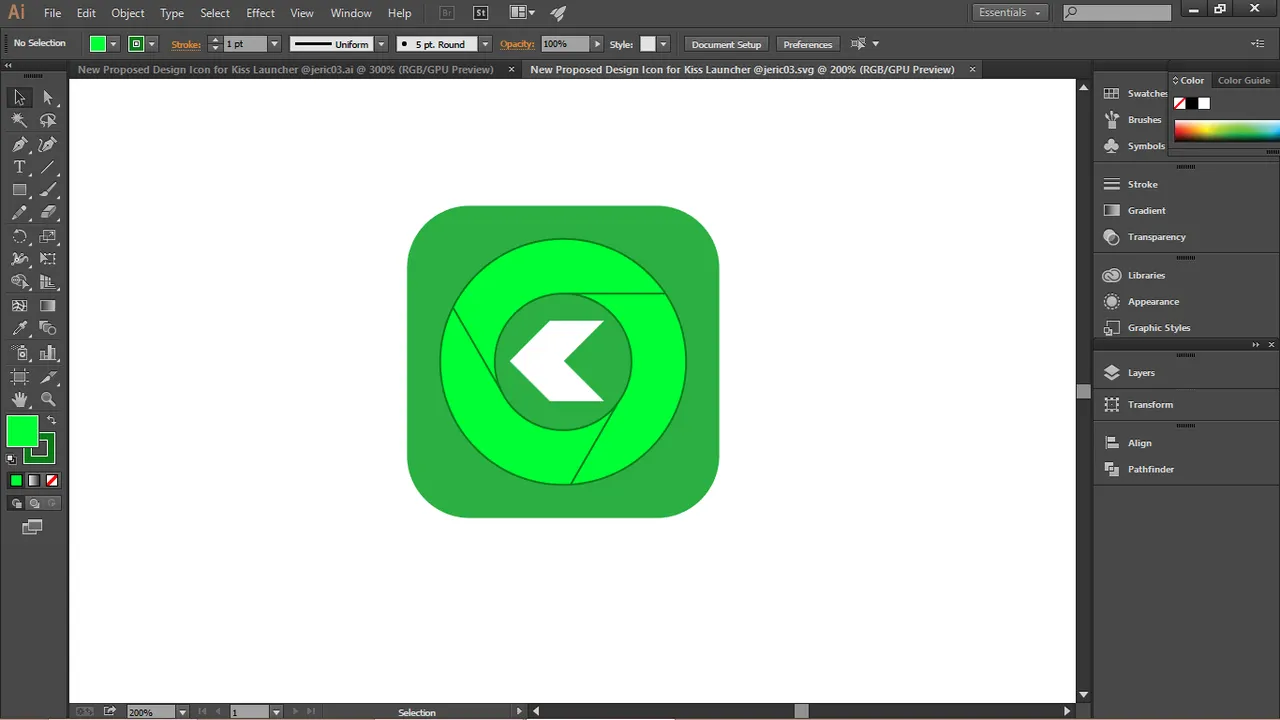Viewport: 1280px width, 720px height.
Task: Open Adobe Stock St icon
Action: 480,13
